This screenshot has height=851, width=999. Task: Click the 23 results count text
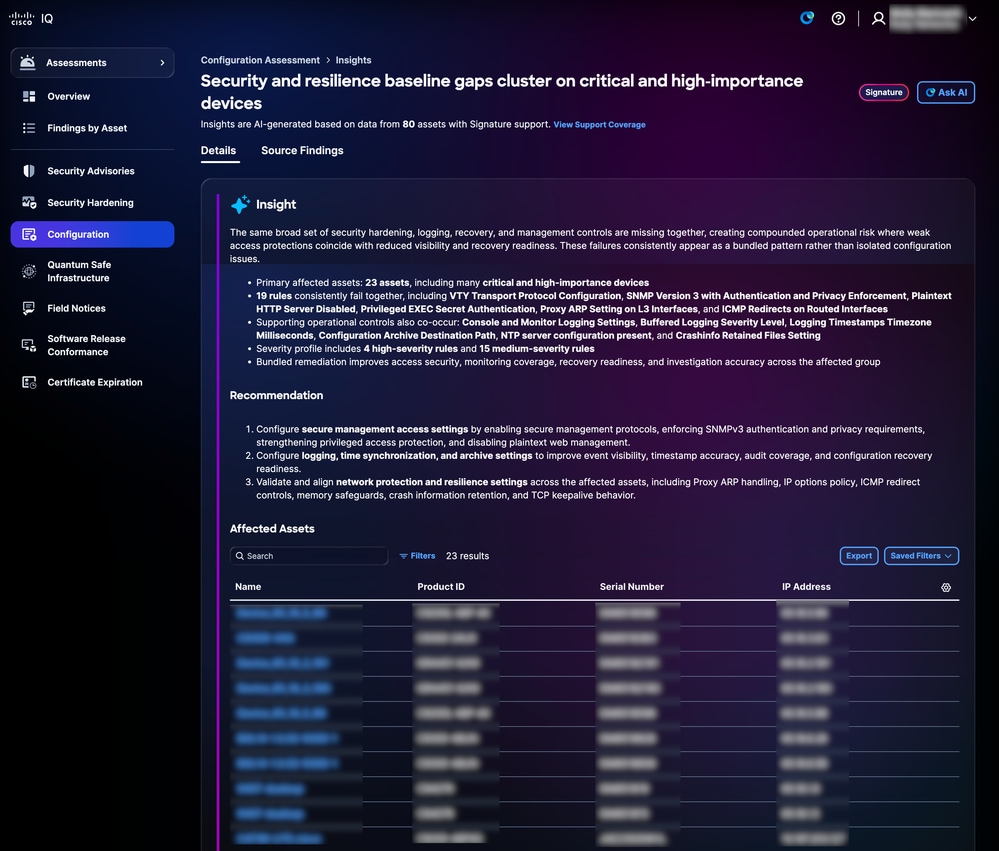[468, 556]
